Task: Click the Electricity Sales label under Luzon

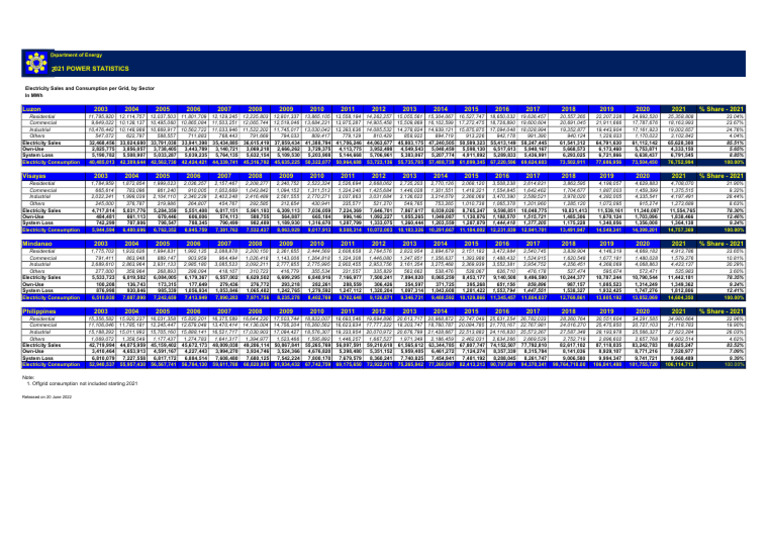Action: pos(42,142)
